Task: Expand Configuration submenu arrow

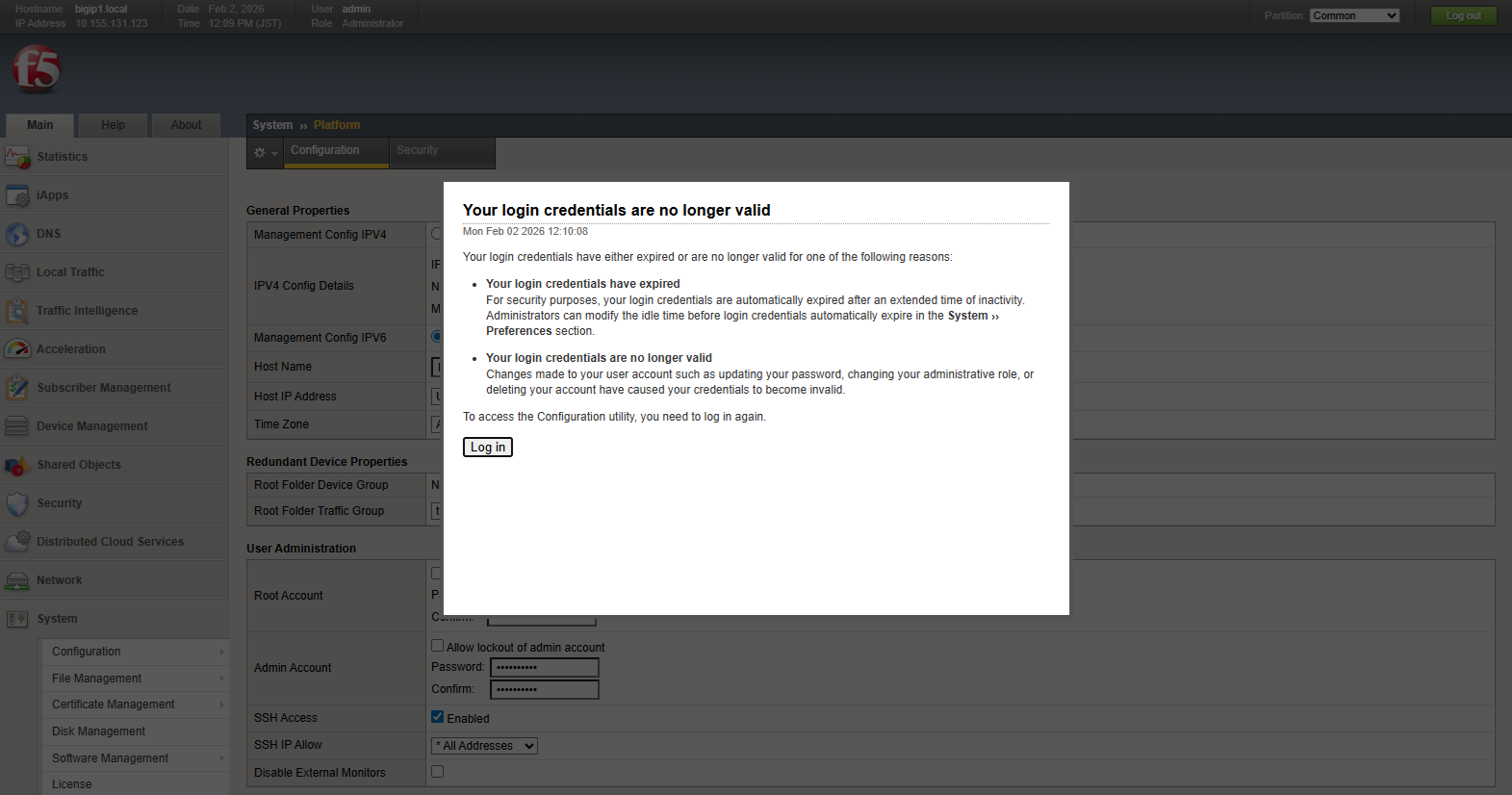Action: point(221,652)
